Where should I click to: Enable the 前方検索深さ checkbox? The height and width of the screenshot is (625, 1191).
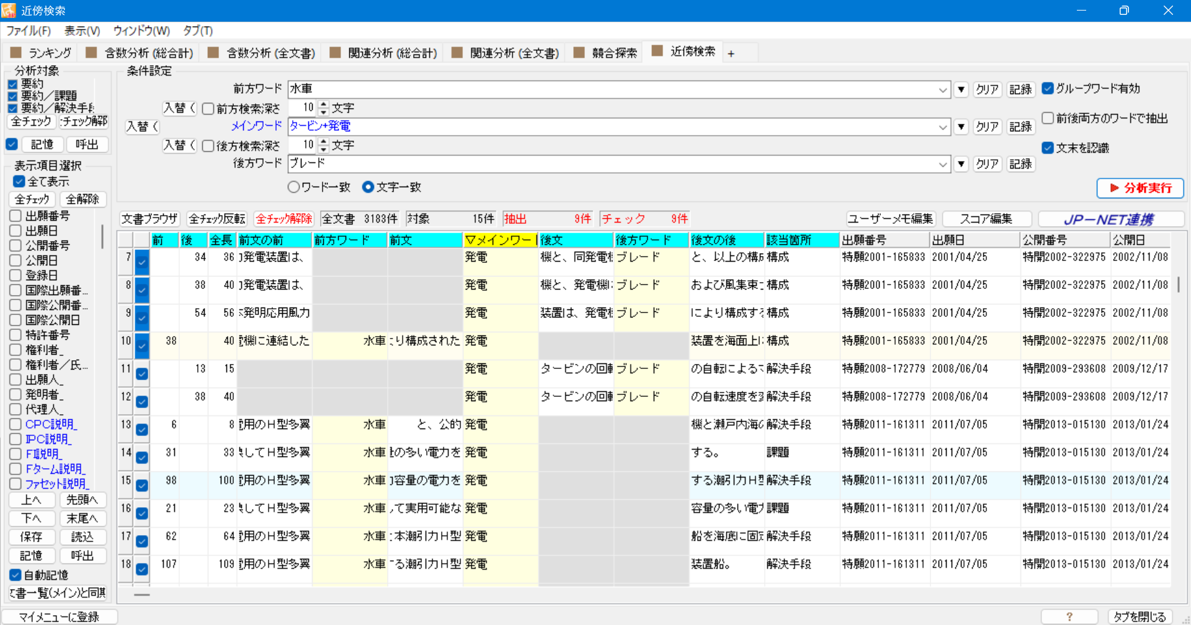[x=207, y=109]
